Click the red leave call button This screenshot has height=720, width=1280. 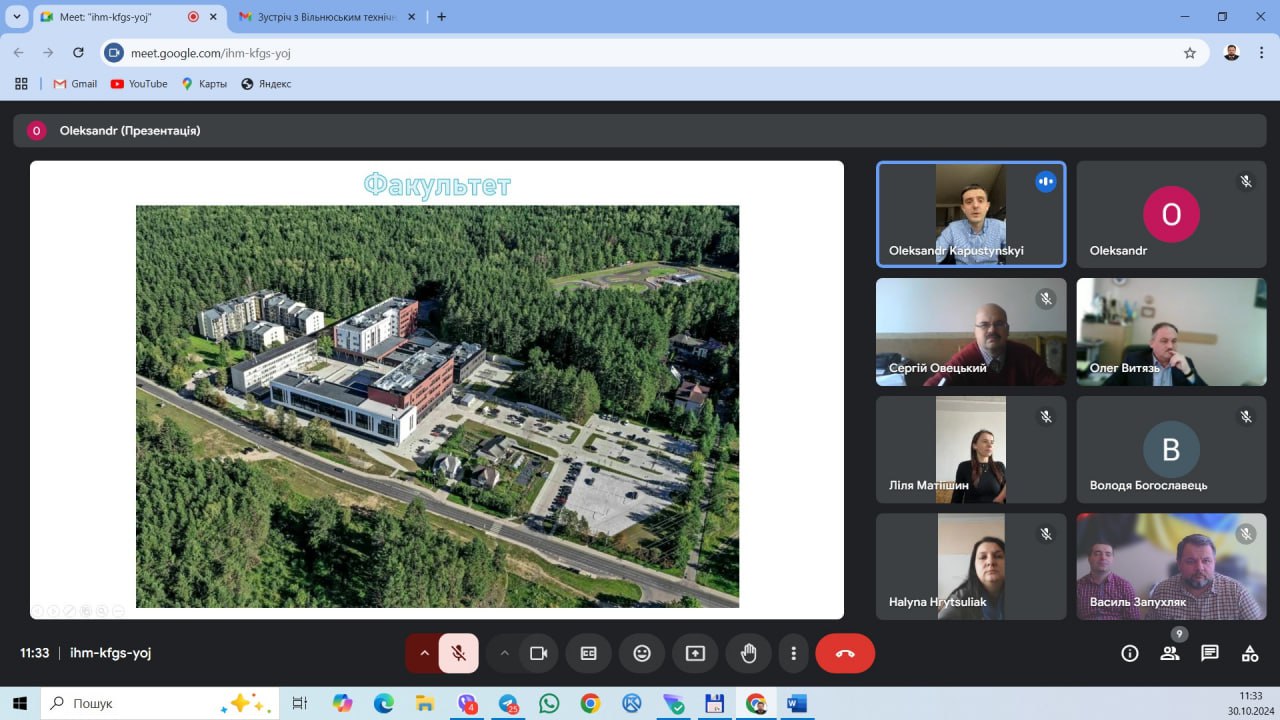845,653
